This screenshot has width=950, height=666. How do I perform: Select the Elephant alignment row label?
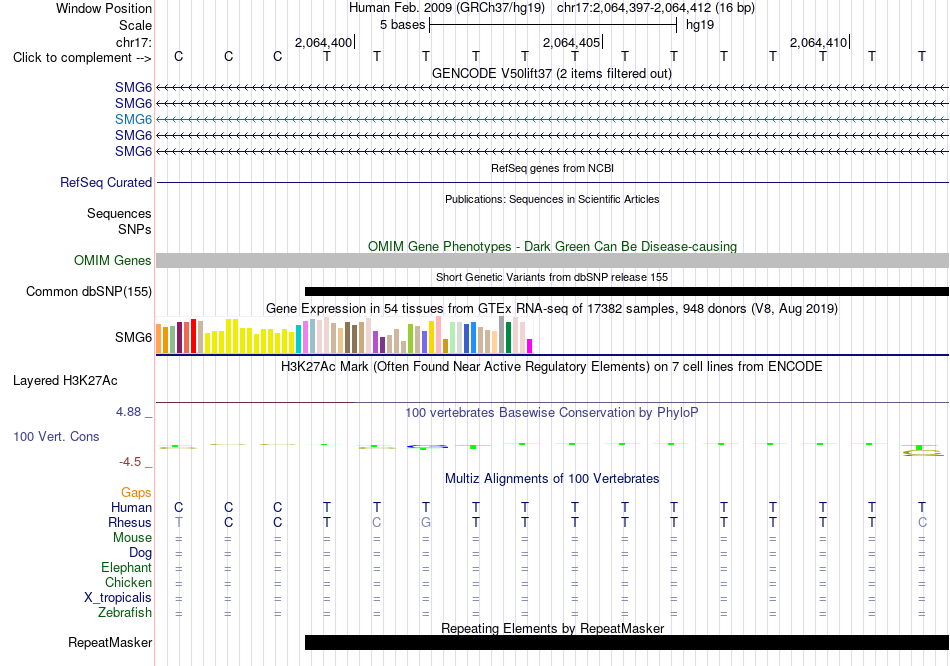coord(127,568)
